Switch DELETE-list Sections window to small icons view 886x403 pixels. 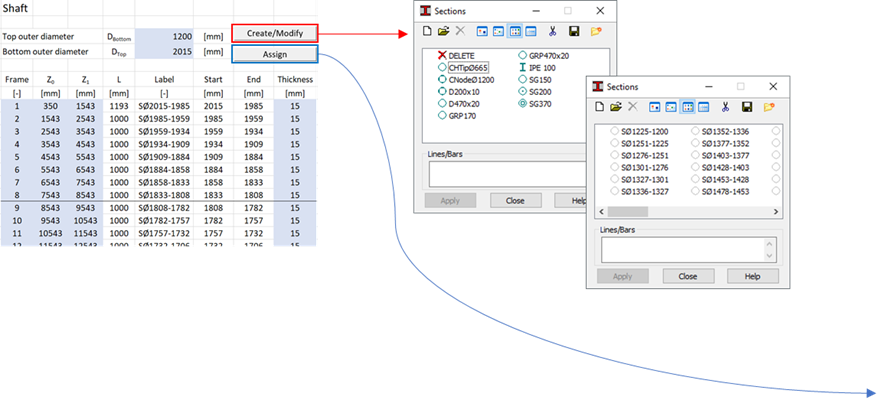click(499, 31)
